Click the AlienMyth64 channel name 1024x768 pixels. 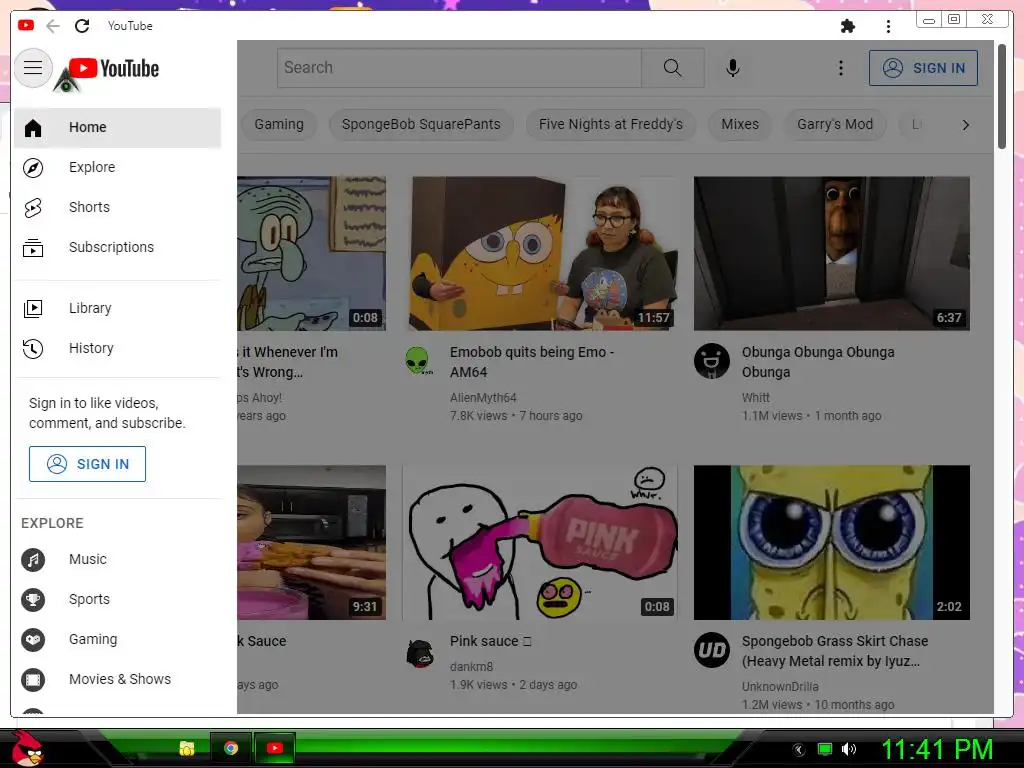(483, 398)
